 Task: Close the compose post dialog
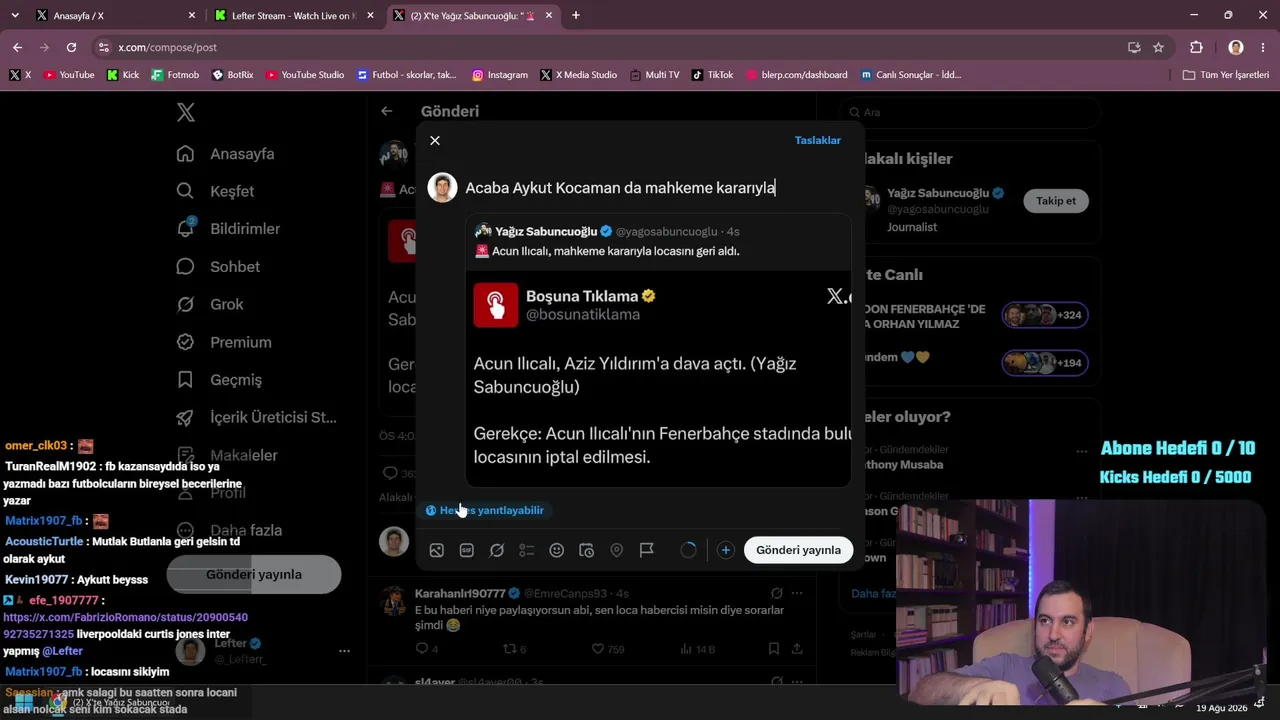point(435,141)
